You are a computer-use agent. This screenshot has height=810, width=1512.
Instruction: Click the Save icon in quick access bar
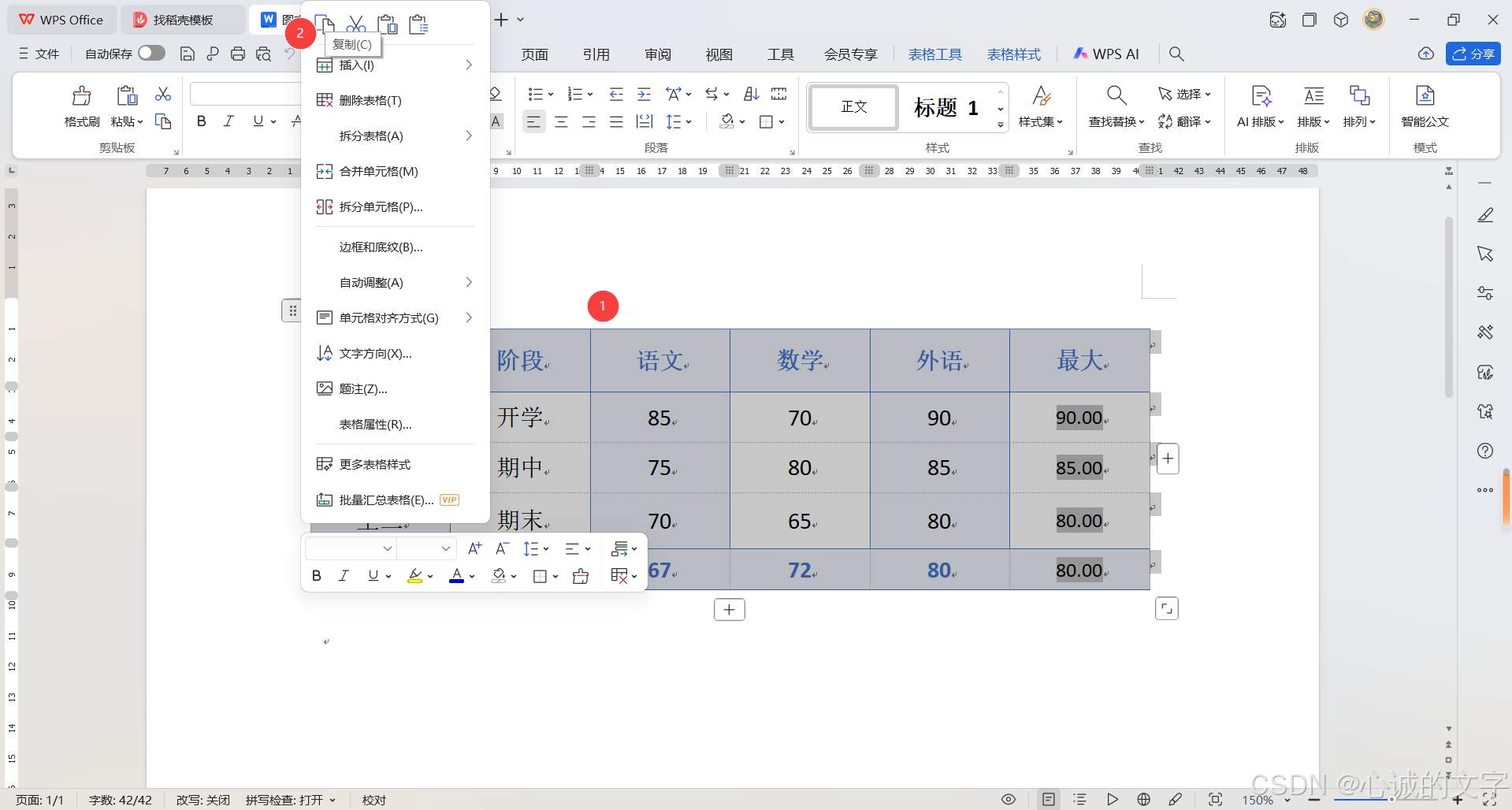click(x=188, y=54)
